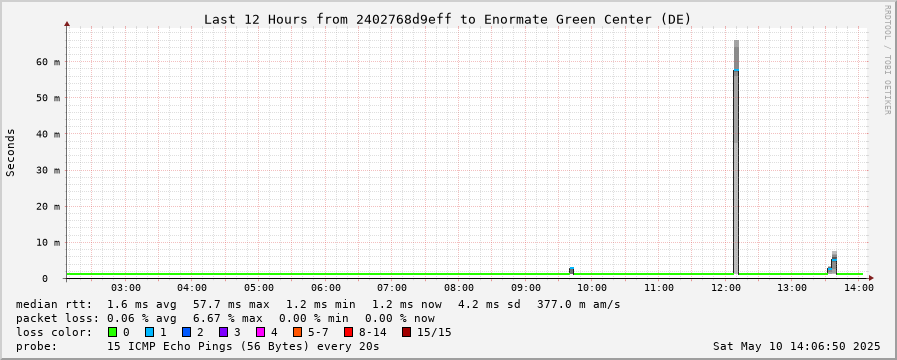897x360 pixels.
Task: Click the blue loss color 2 swatch
Action: click(186, 332)
